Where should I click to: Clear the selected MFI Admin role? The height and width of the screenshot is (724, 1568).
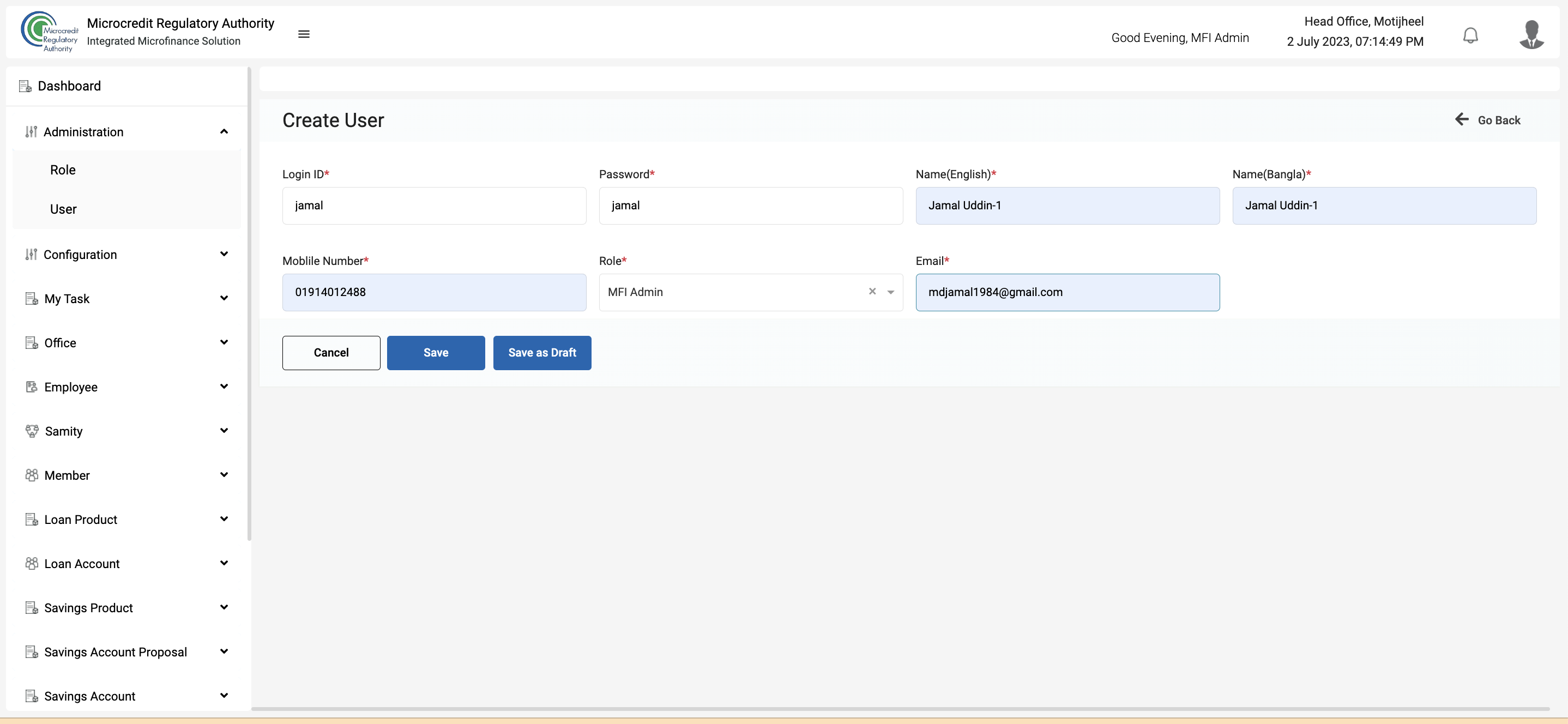[872, 291]
